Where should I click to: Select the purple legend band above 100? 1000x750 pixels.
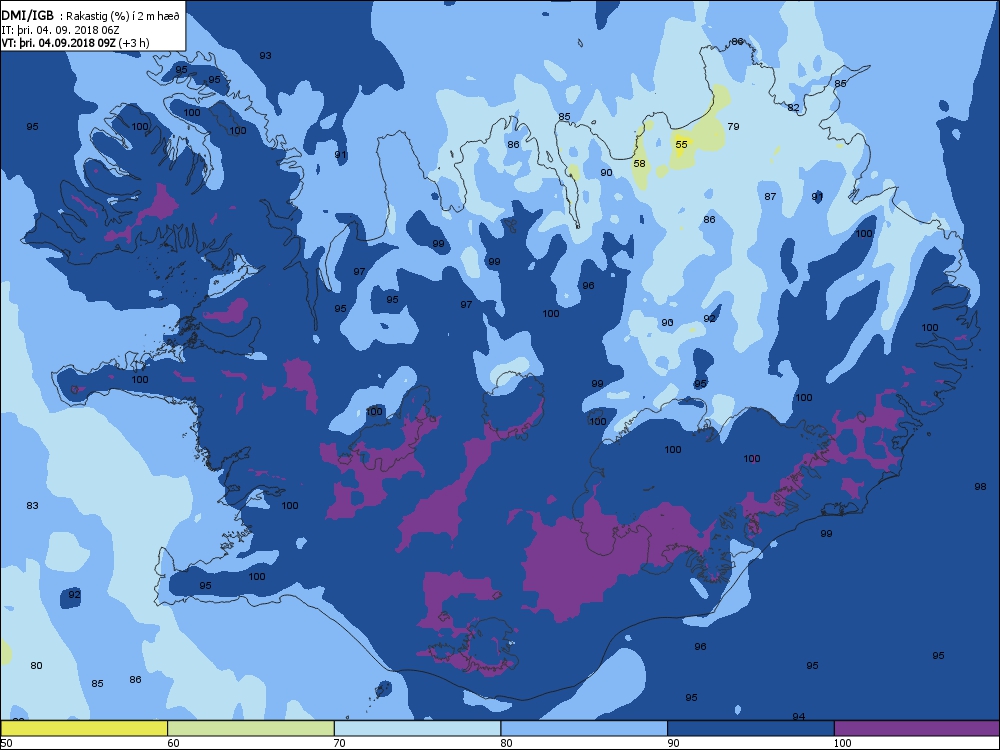click(916, 728)
